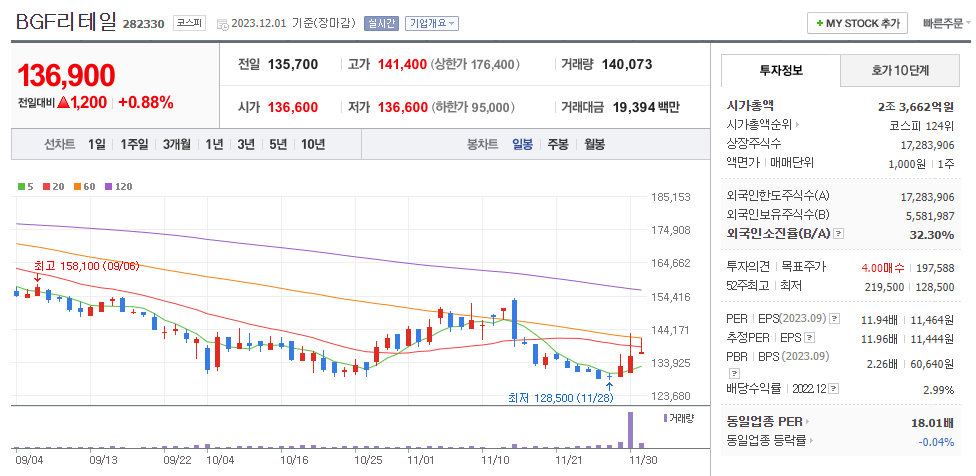Click 거래대금 value 19,394 백만
Viewport: 976px width, 476px height.
646,107
